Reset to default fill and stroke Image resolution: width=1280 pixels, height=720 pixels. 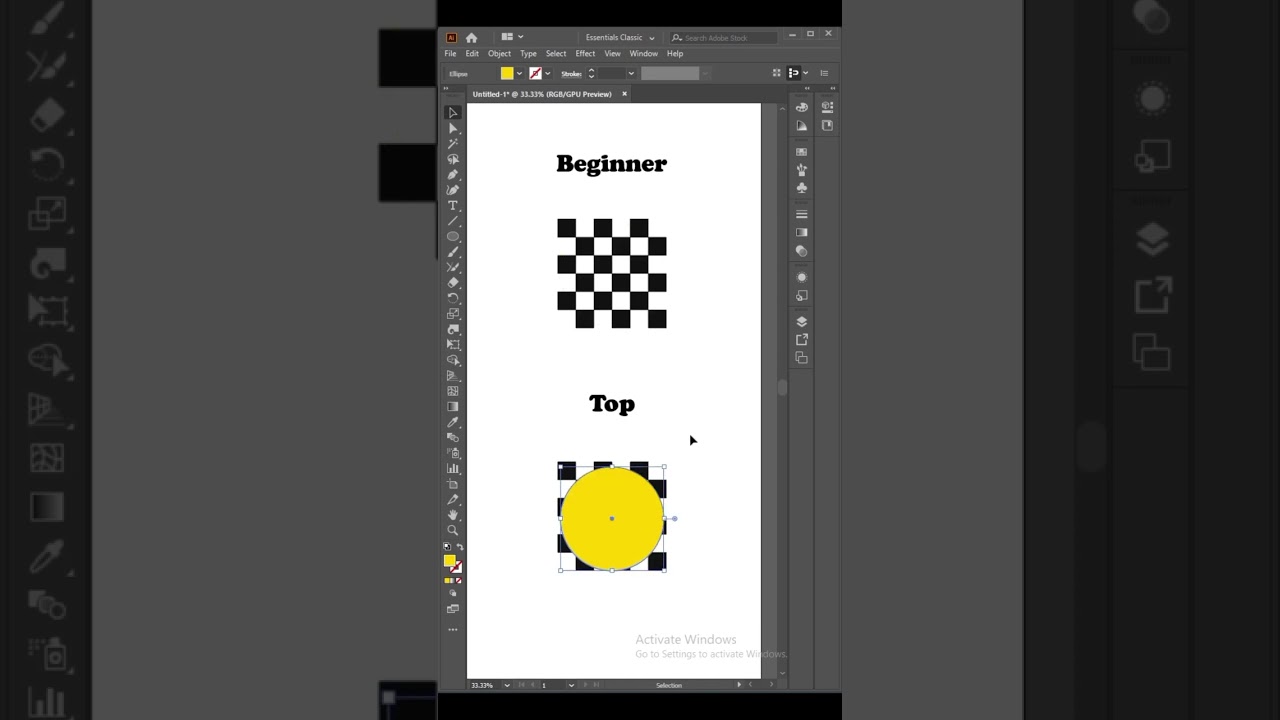[x=447, y=547]
